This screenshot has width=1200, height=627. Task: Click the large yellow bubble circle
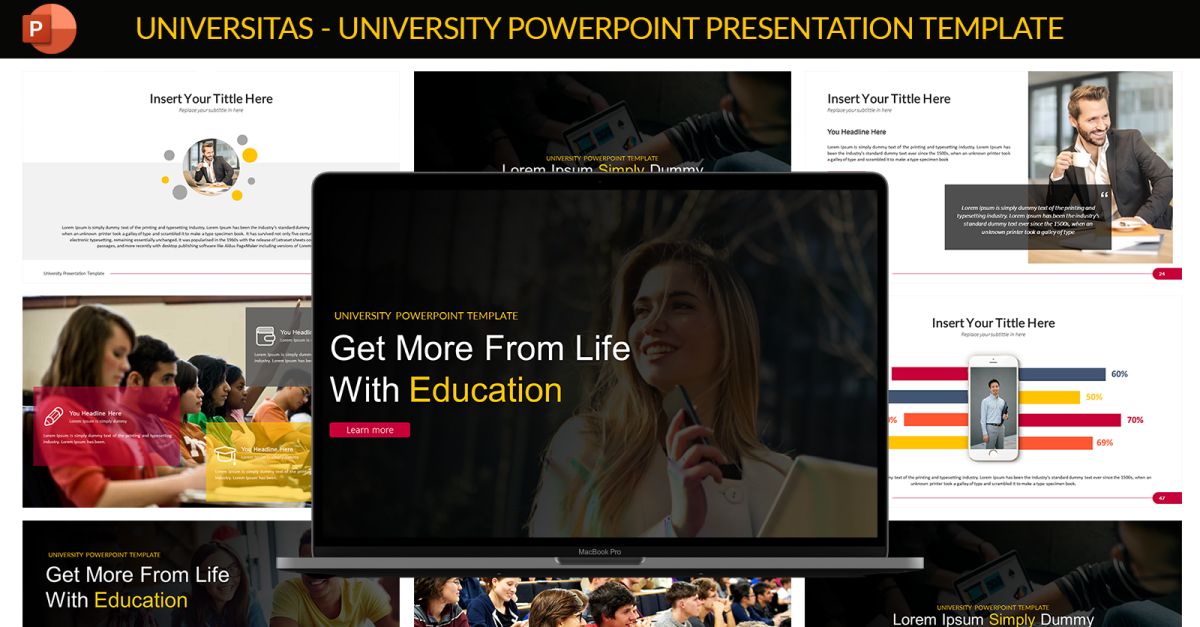(x=250, y=155)
